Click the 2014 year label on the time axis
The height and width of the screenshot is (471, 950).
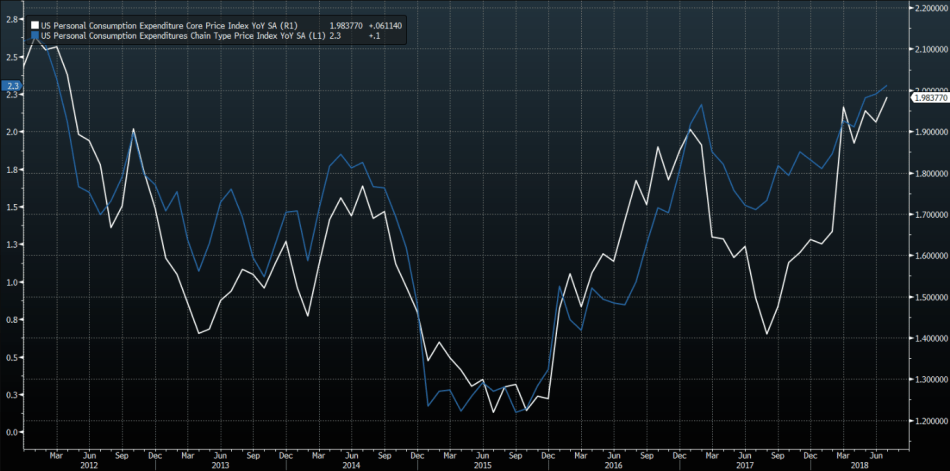tap(352, 465)
